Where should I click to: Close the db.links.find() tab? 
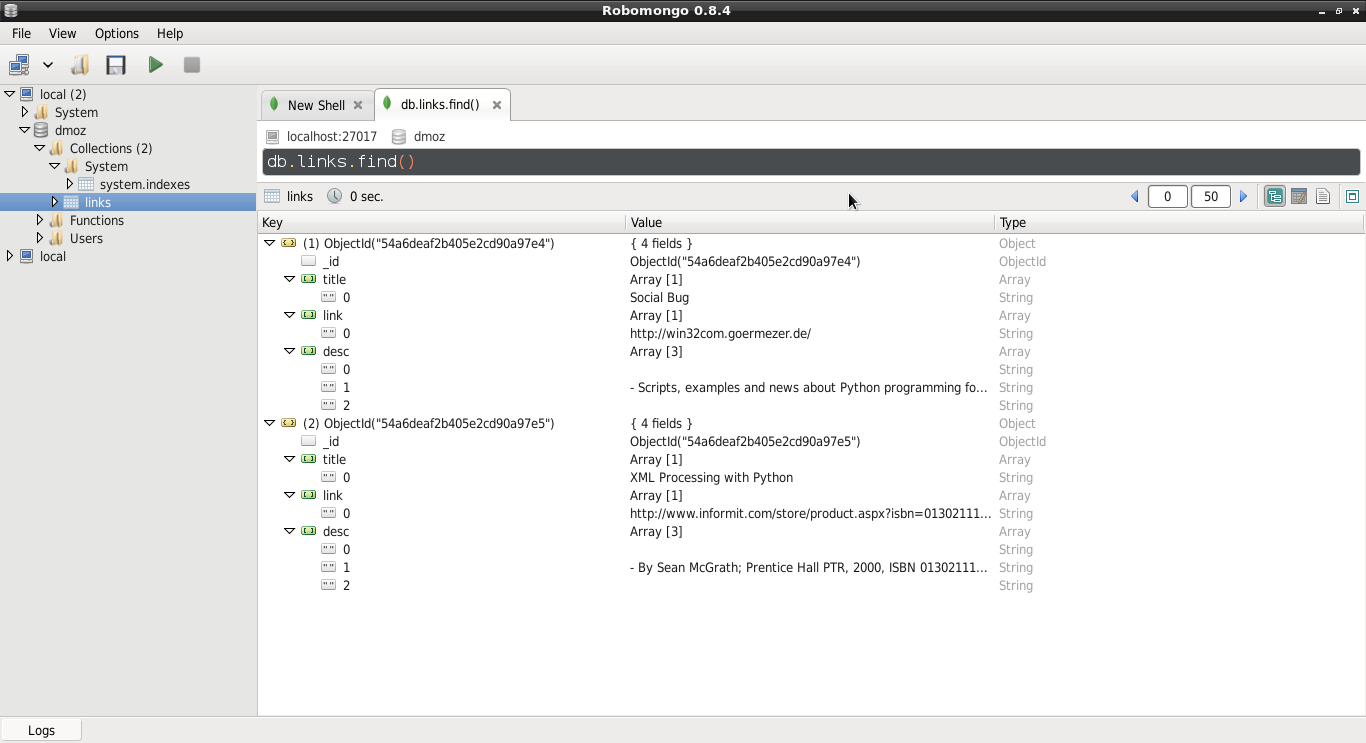pyautogui.click(x=497, y=105)
